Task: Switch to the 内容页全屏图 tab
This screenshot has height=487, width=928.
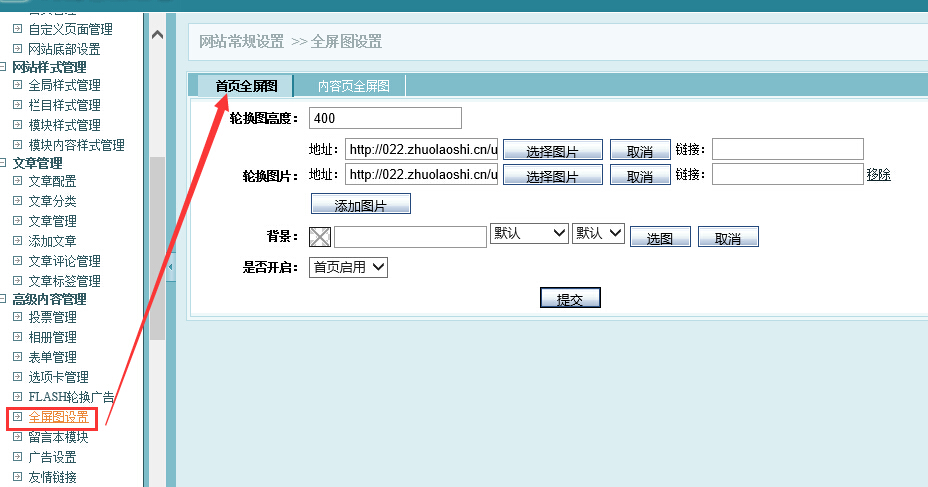Action: [x=353, y=87]
